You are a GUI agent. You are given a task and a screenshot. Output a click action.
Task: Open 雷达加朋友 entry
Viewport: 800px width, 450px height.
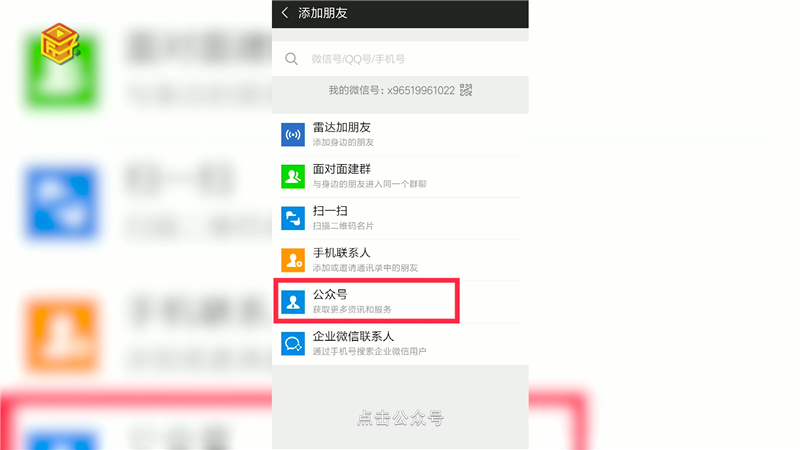(400, 135)
